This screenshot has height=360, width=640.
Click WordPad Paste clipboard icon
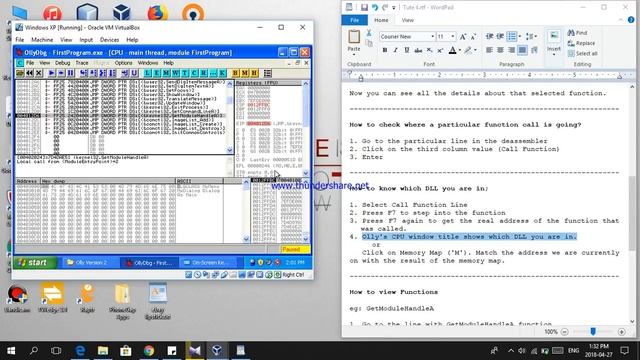pos(354,37)
